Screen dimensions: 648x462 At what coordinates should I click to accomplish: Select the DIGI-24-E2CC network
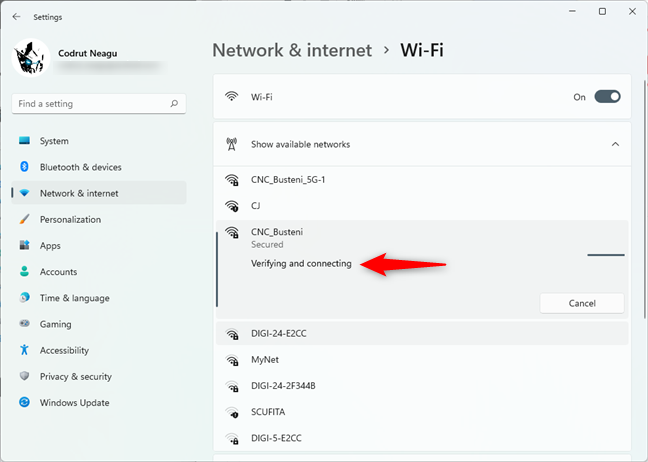(x=422, y=333)
